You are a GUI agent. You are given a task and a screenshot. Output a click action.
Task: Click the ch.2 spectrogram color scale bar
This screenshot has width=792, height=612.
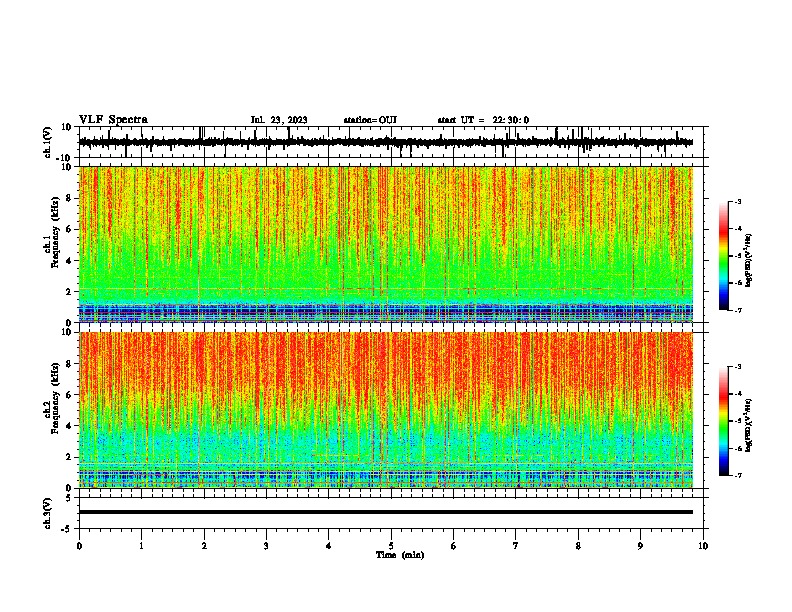pyautogui.click(x=723, y=421)
